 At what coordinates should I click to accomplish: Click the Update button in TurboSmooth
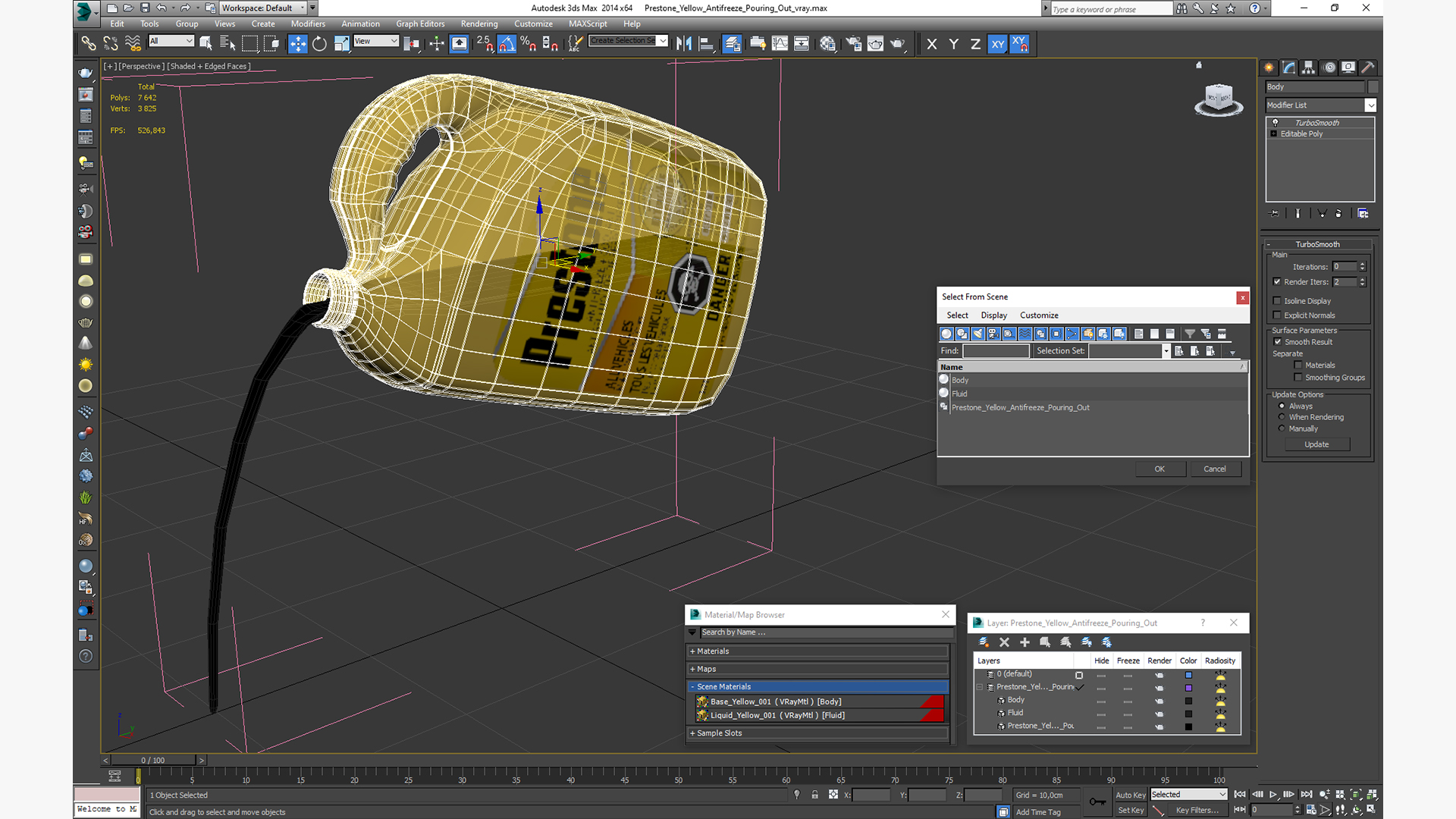coord(1316,444)
